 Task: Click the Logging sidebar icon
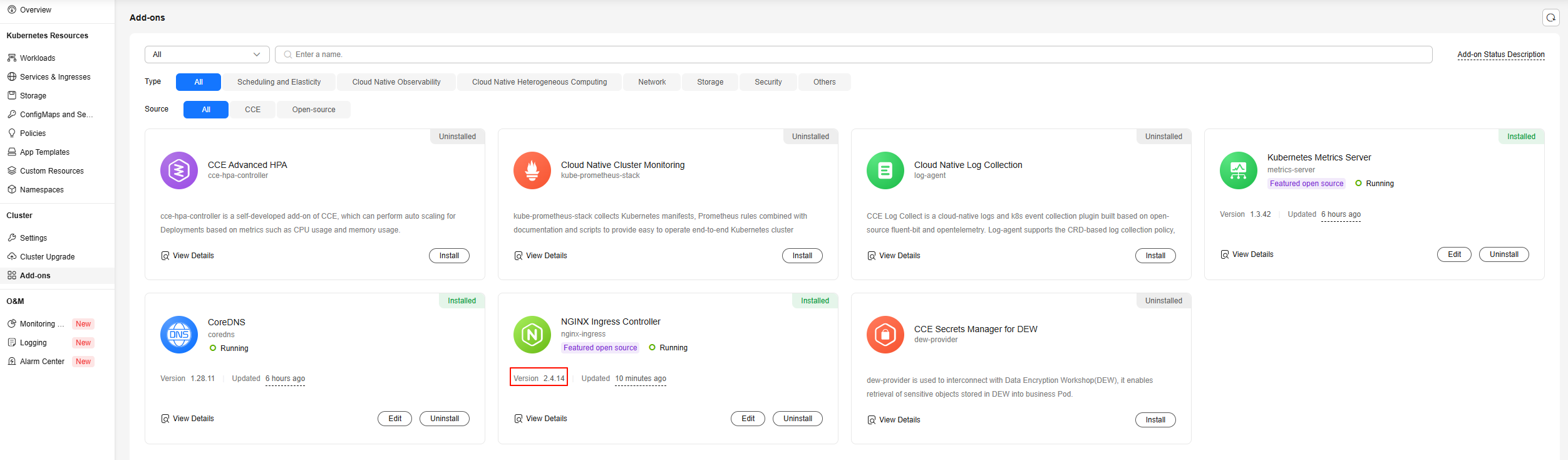pos(11,342)
